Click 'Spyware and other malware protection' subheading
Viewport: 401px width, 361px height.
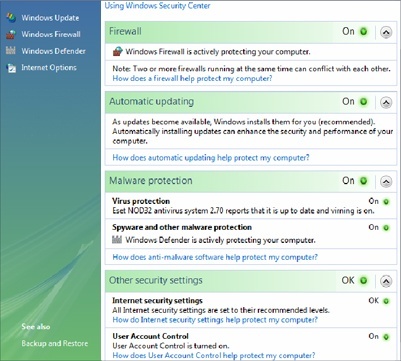182,227
